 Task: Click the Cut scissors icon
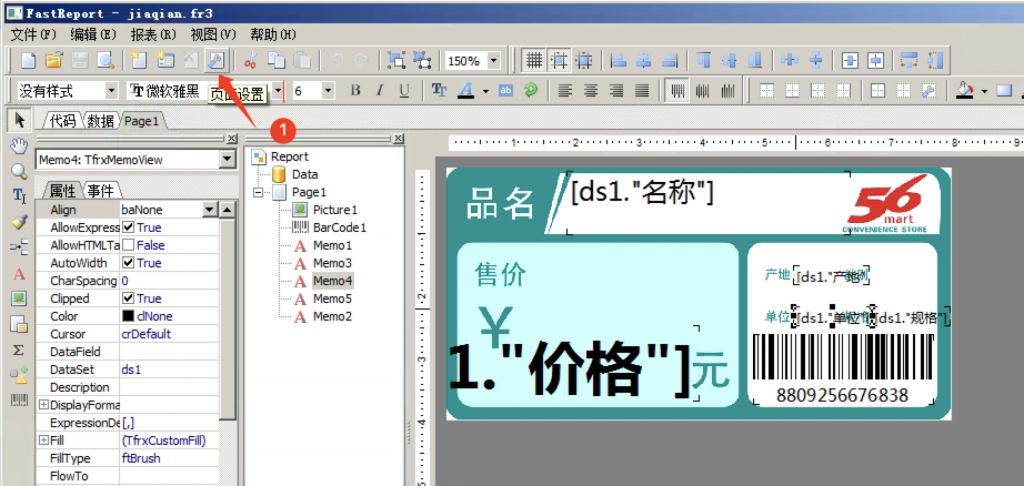[251, 60]
